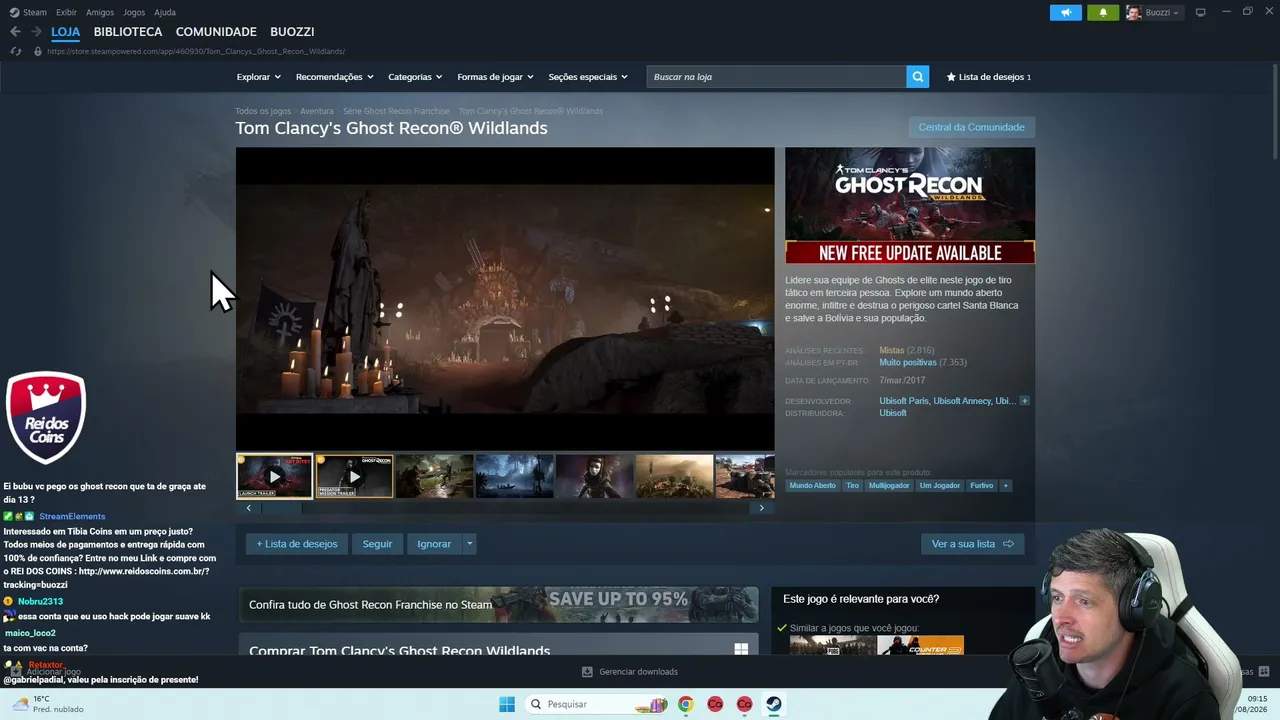This screenshot has width=1280, height=720.
Task: Select the LOJA tab
Action: (x=65, y=32)
